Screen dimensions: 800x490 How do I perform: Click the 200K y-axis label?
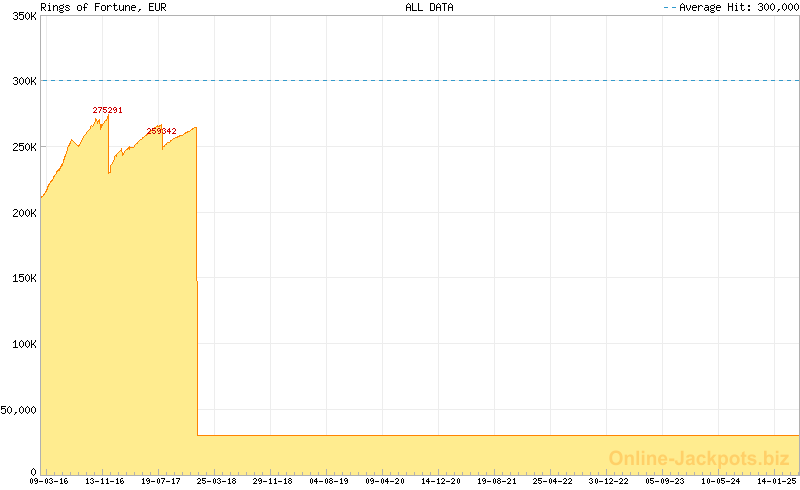22,212
